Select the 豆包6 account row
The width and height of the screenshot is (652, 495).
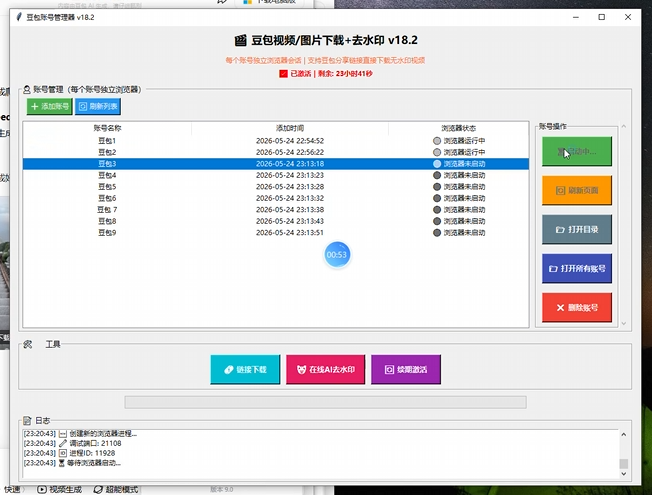(x=276, y=198)
